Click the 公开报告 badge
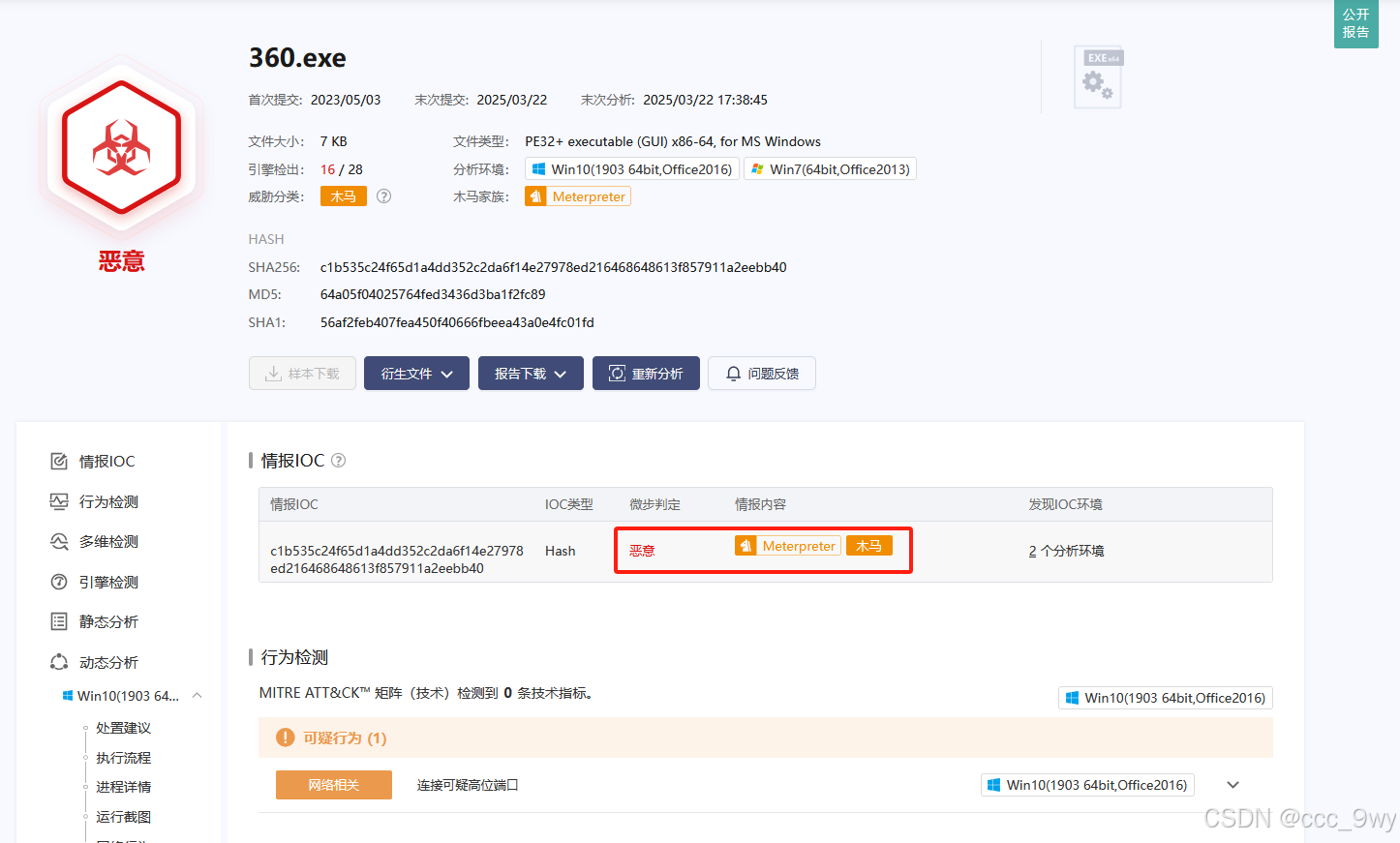 point(1355,23)
